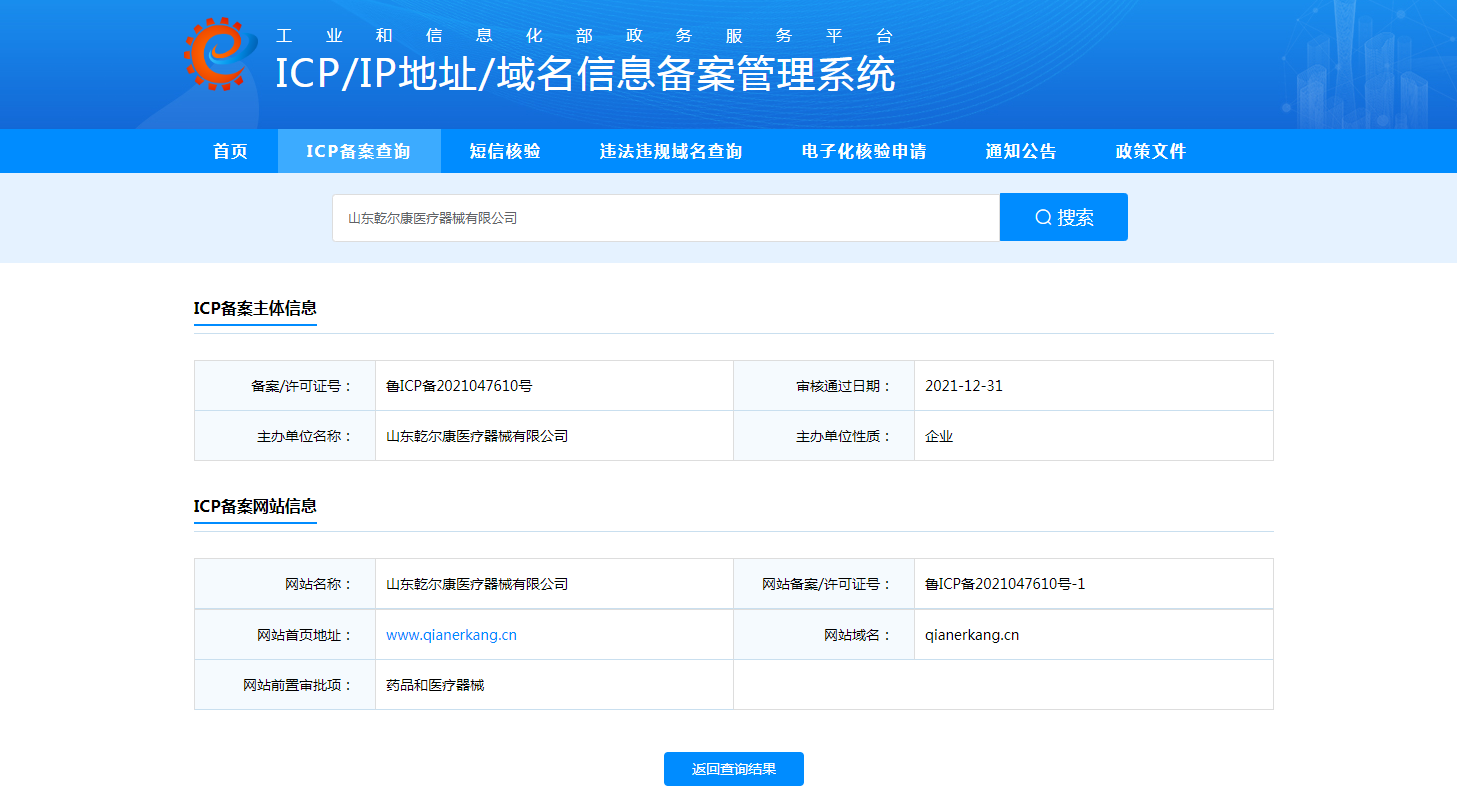The width and height of the screenshot is (1457, 802).
Task: Open the 政策文件 tab
Action: [x=1151, y=151]
